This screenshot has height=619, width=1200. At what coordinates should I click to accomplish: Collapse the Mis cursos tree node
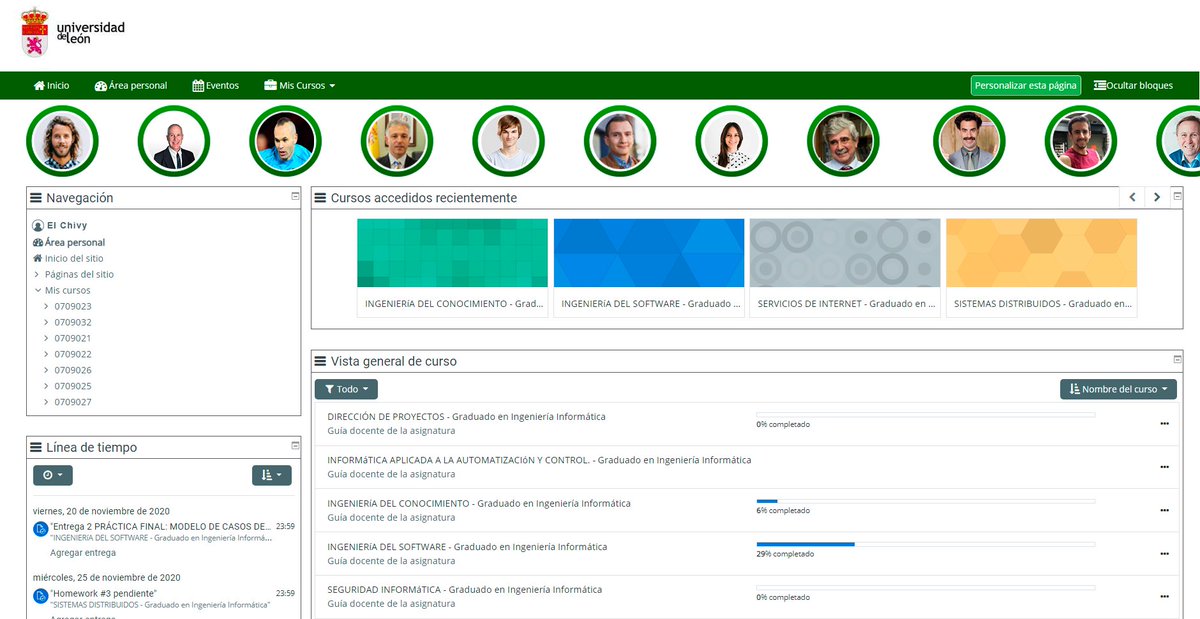pos(37,290)
